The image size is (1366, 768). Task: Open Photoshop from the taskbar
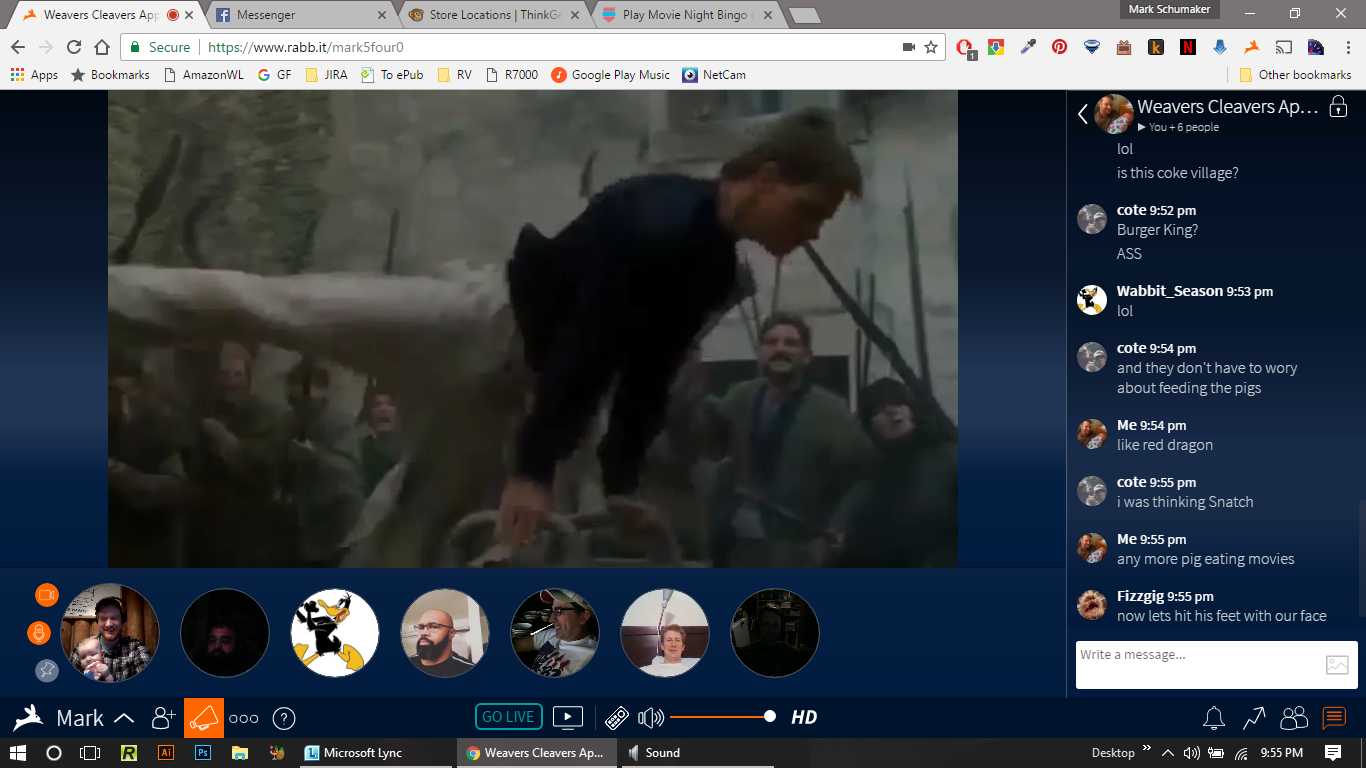pos(203,753)
